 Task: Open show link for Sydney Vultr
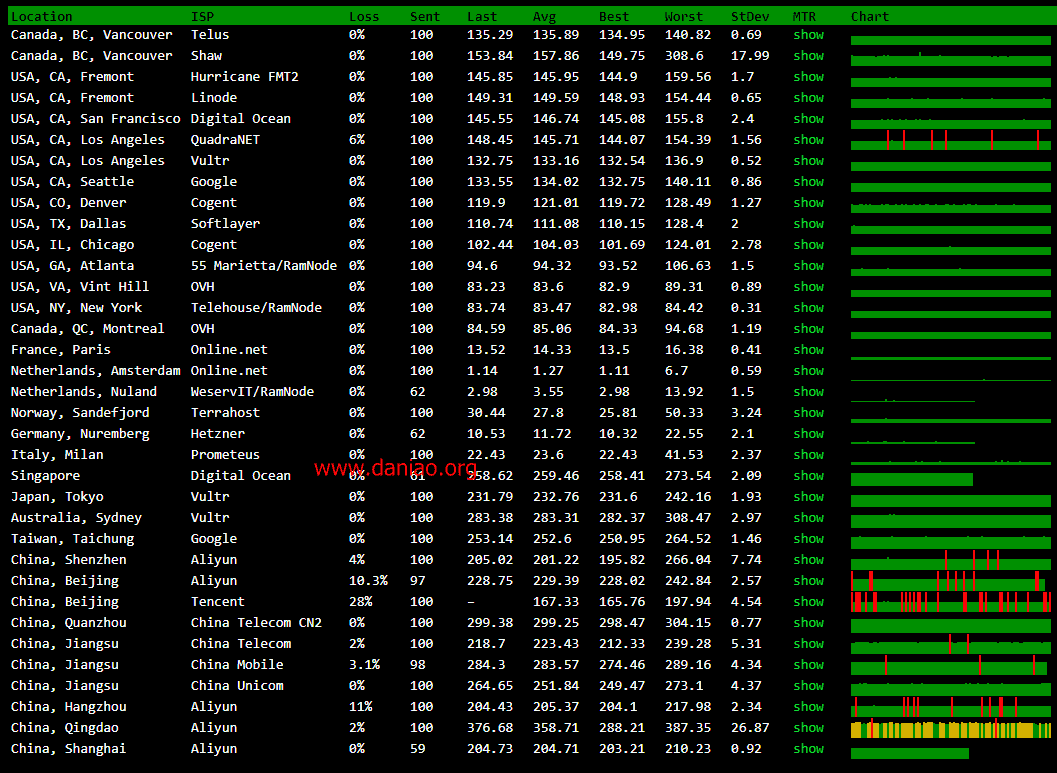(x=808, y=517)
